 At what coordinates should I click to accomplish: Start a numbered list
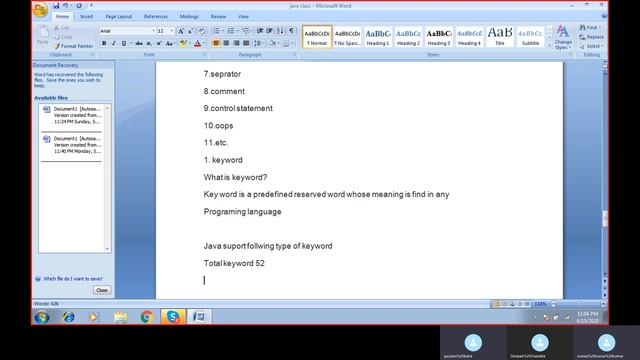(231, 31)
